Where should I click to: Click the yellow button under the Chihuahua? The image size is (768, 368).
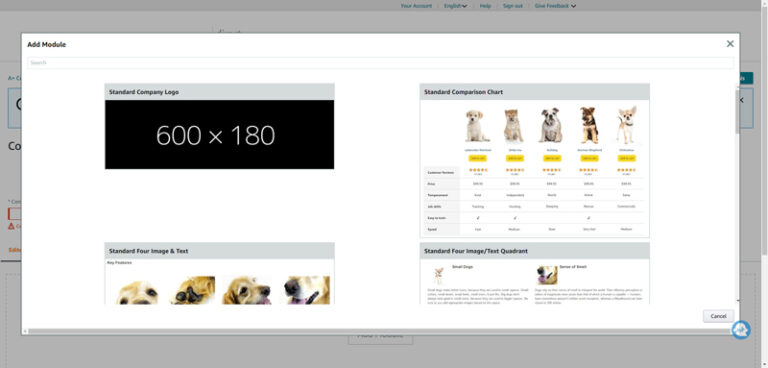pos(626,158)
